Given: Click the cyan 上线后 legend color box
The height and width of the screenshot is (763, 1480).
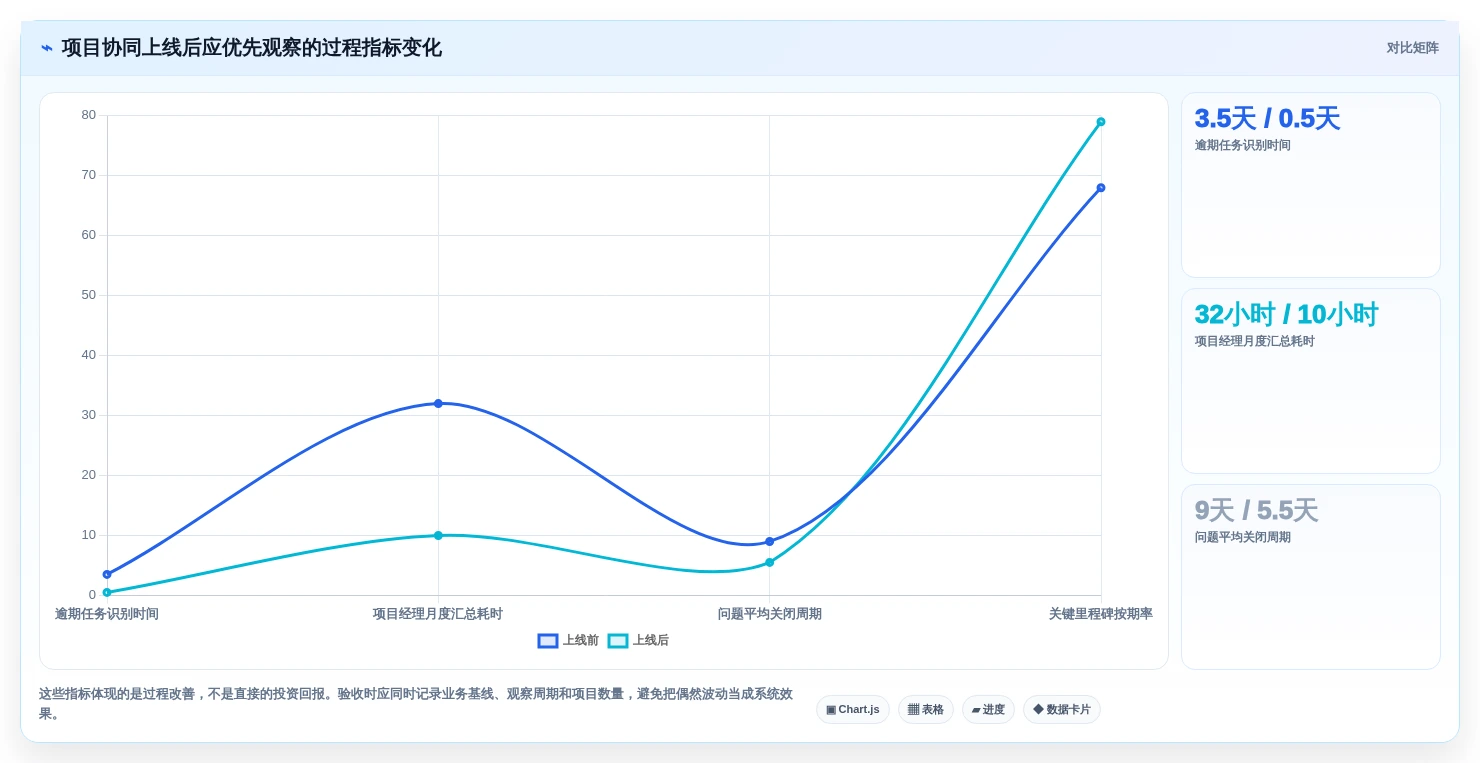Looking at the screenshot, I should coord(618,641).
